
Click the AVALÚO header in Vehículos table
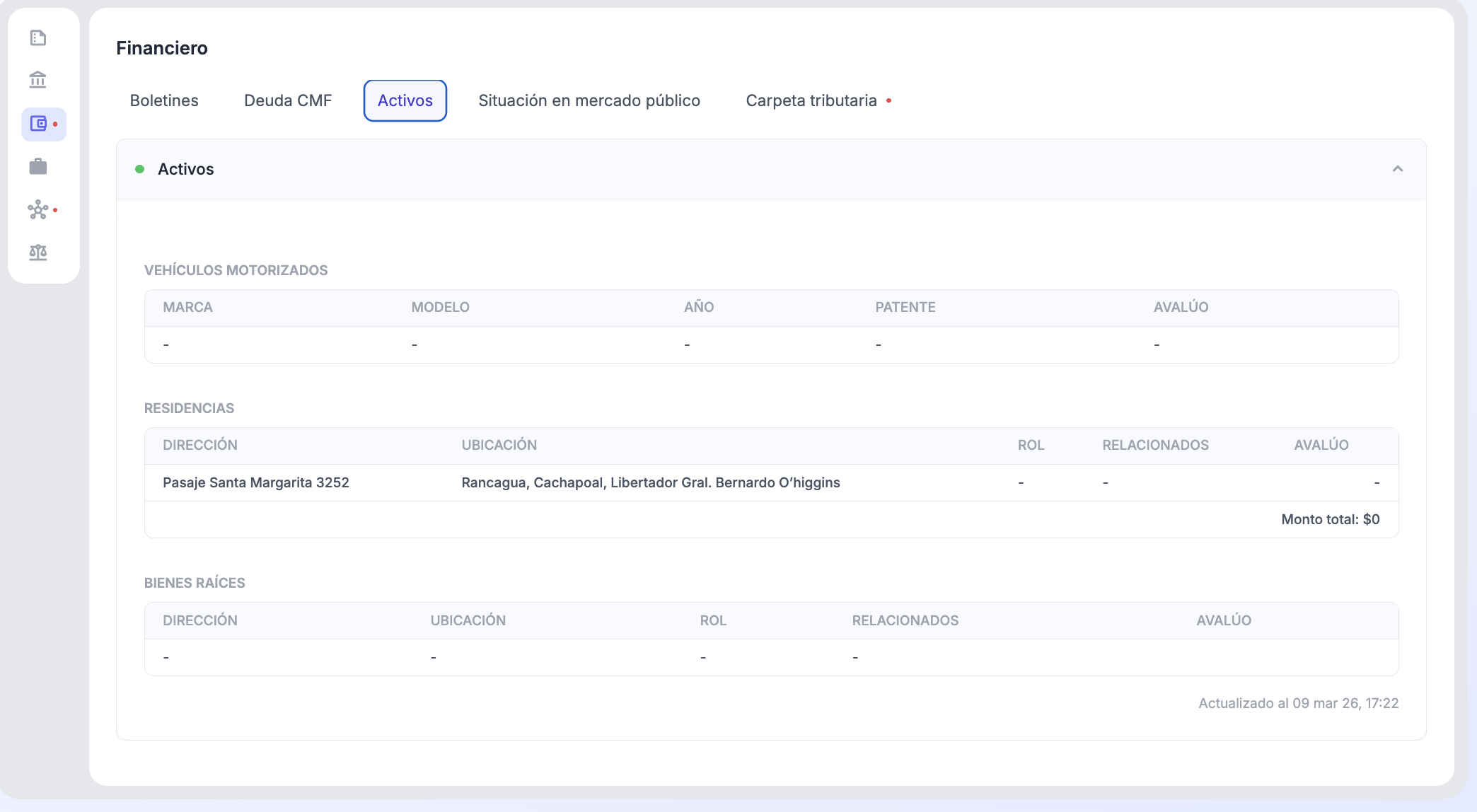click(x=1181, y=307)
